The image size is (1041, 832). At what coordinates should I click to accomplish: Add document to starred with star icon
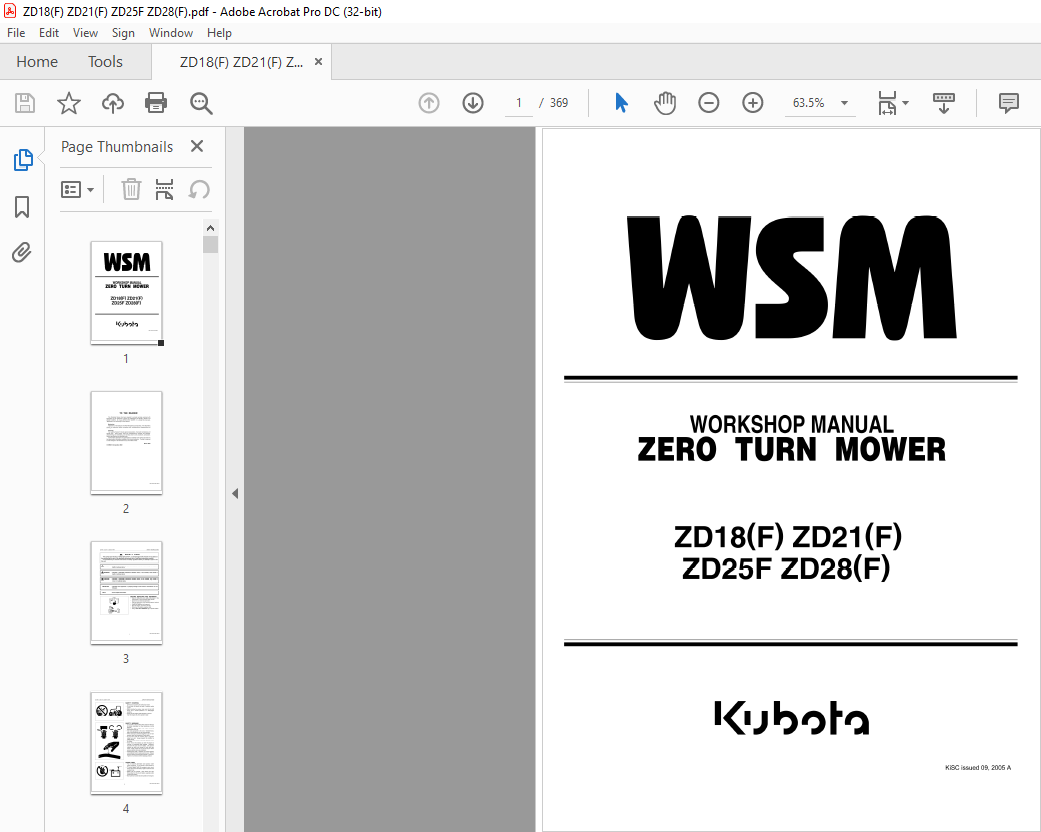click(x=68, y=103)
